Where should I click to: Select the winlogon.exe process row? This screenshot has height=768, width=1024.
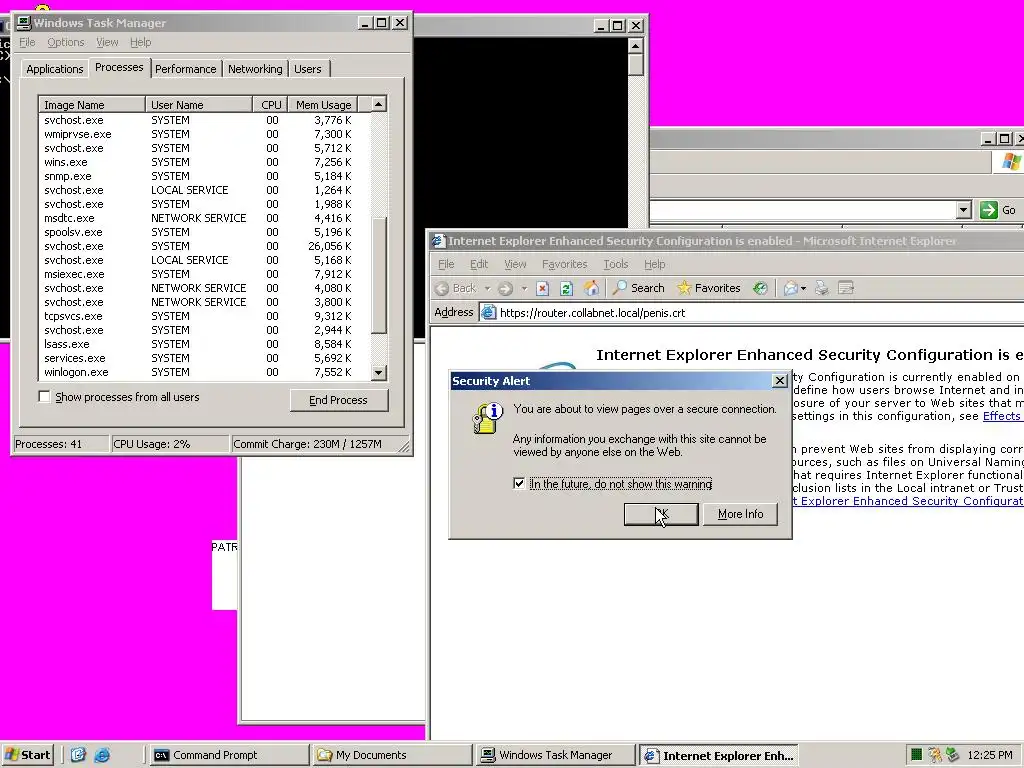[x=204, y=372]
